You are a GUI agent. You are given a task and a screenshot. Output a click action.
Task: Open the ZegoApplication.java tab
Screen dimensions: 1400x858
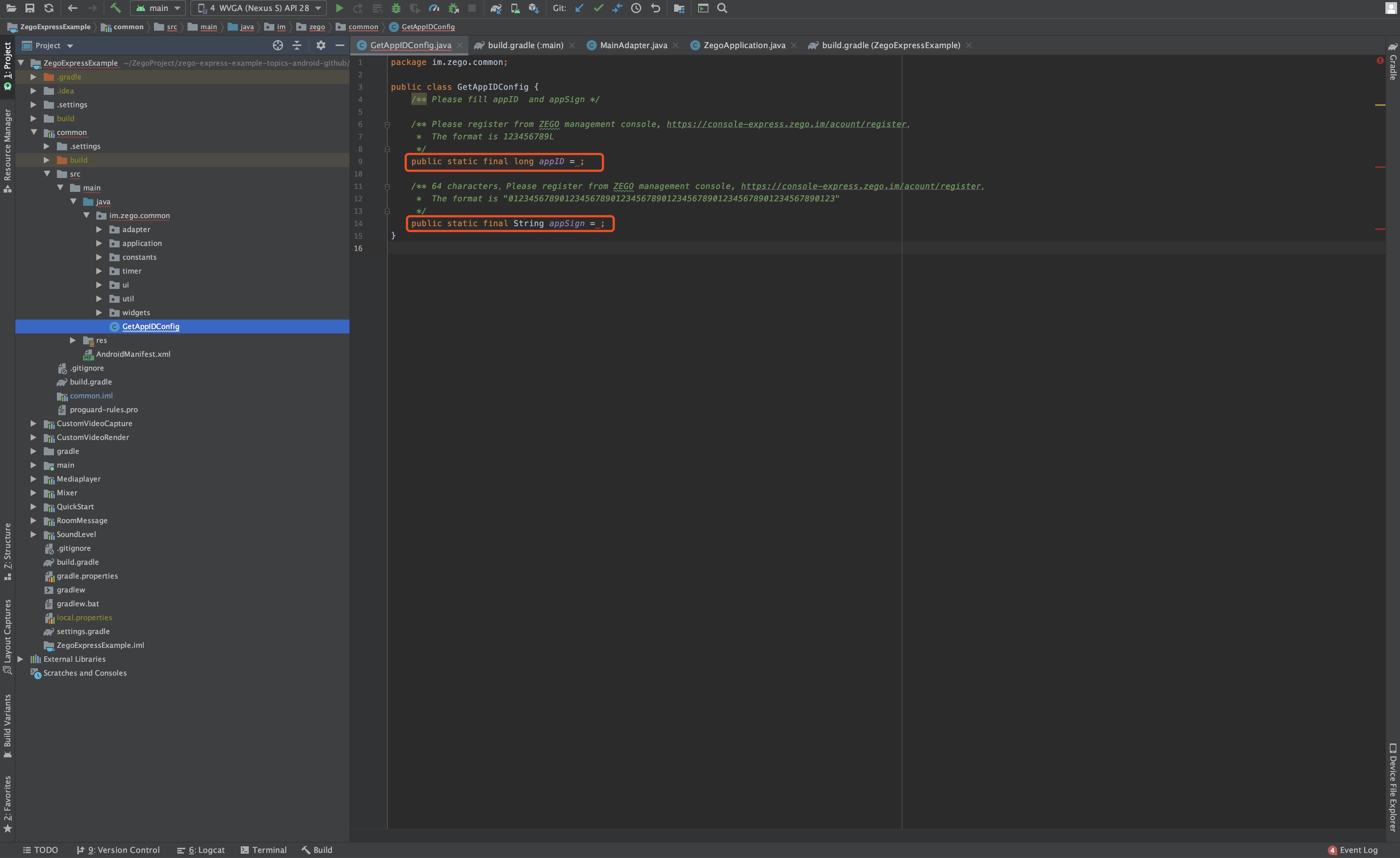pyautogui.click(x=744, y=46)
